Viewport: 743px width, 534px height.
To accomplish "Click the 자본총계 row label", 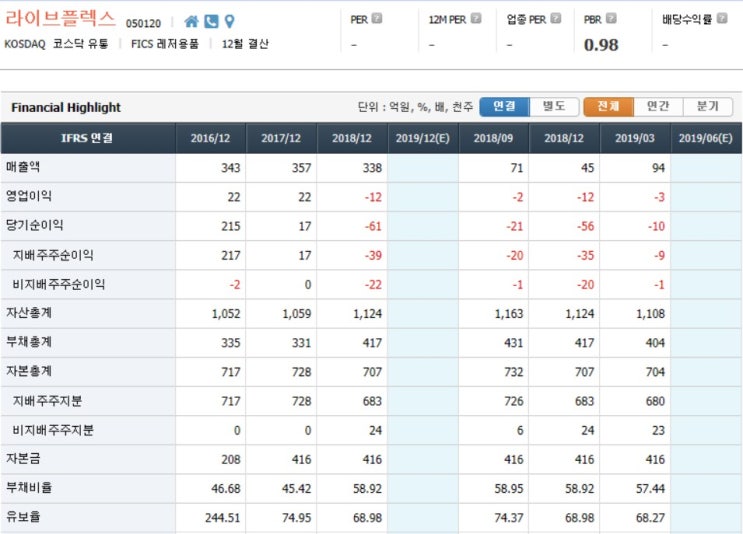I will (x=29, y=371).
